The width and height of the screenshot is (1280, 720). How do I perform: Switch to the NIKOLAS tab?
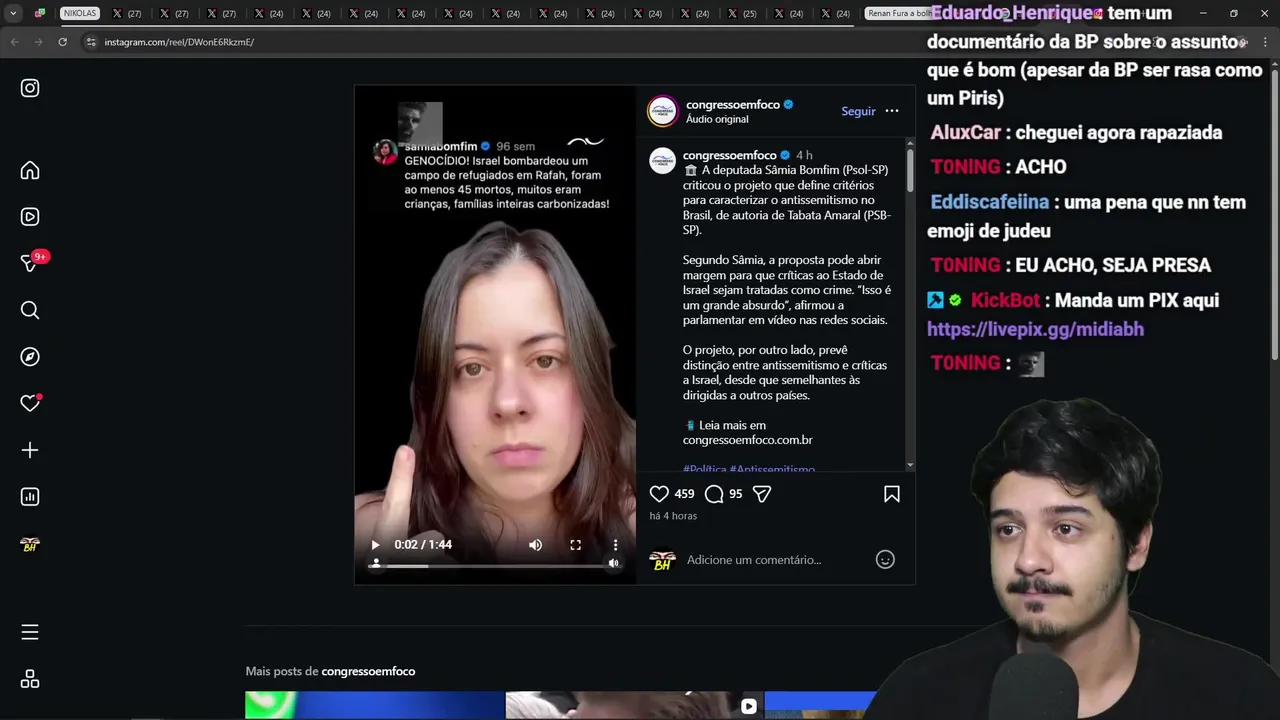[79, 13]
